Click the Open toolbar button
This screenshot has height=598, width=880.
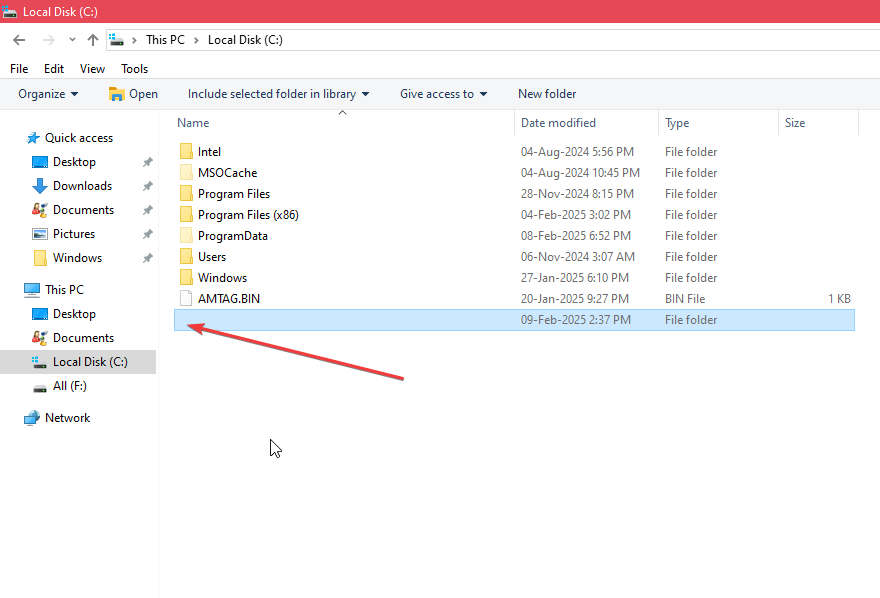pos(133,94)
